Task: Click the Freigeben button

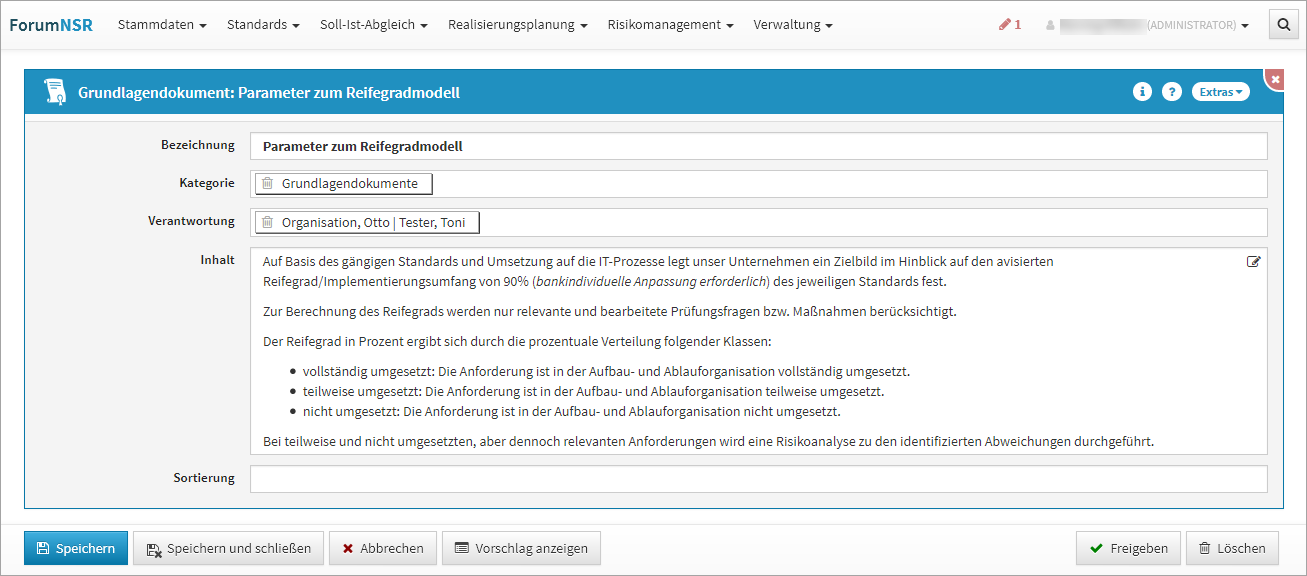Action: (1128, 548)
